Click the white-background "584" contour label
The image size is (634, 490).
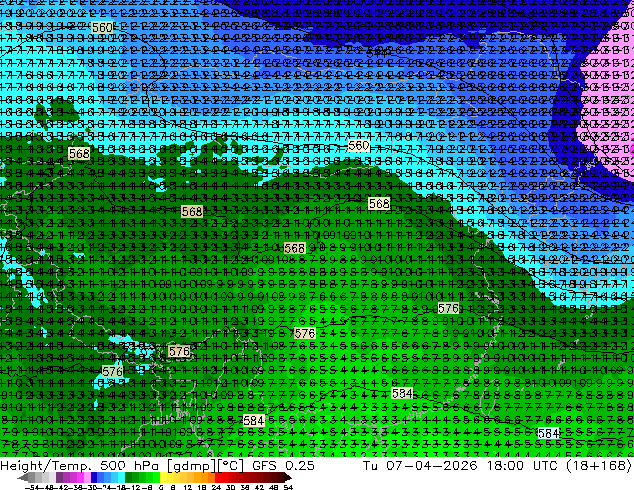click(549, 433)
